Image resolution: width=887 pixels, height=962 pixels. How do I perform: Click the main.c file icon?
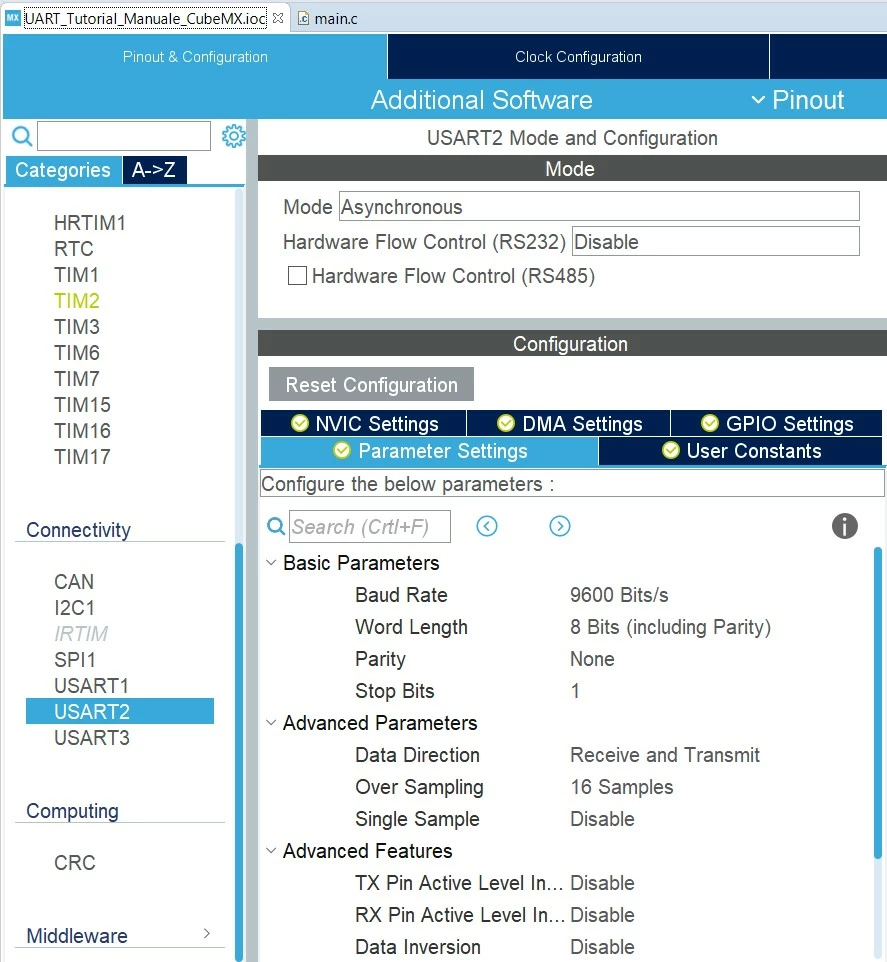(303, 18)
